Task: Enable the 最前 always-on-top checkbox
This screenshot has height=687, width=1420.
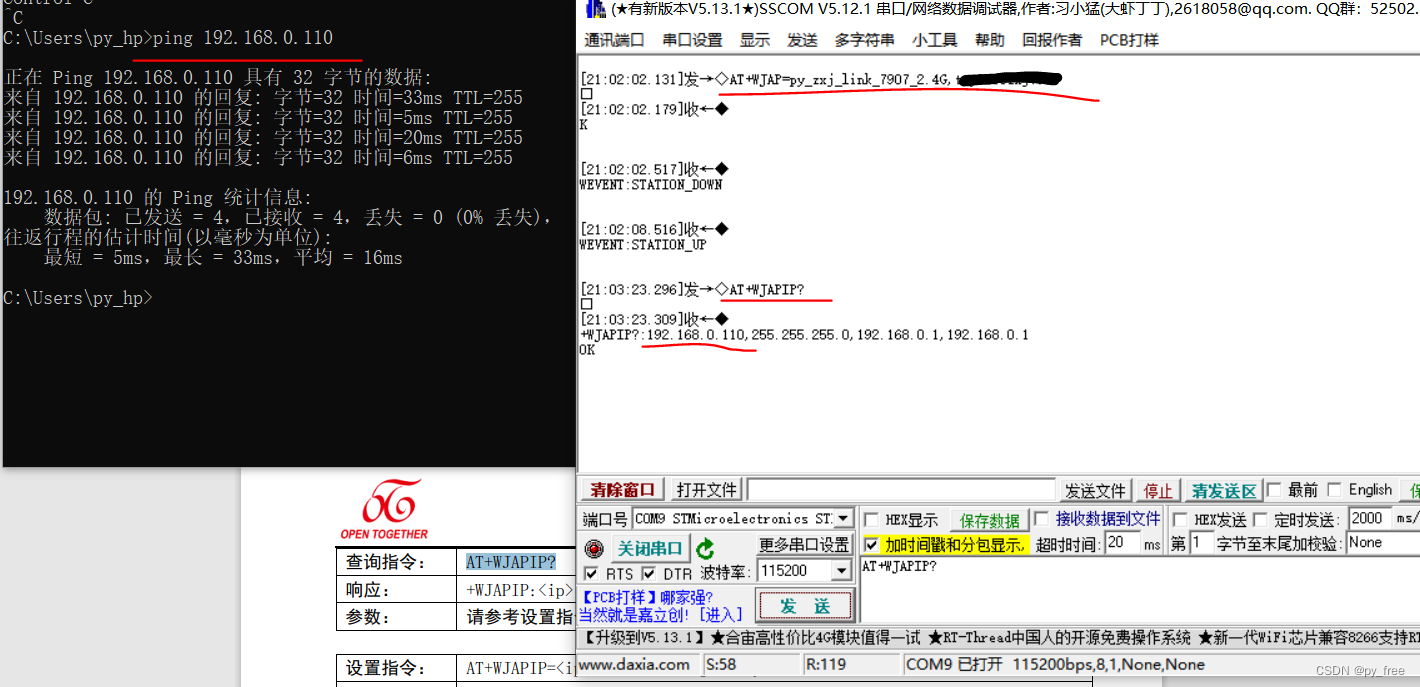Action: click(x=1274, y=490)
